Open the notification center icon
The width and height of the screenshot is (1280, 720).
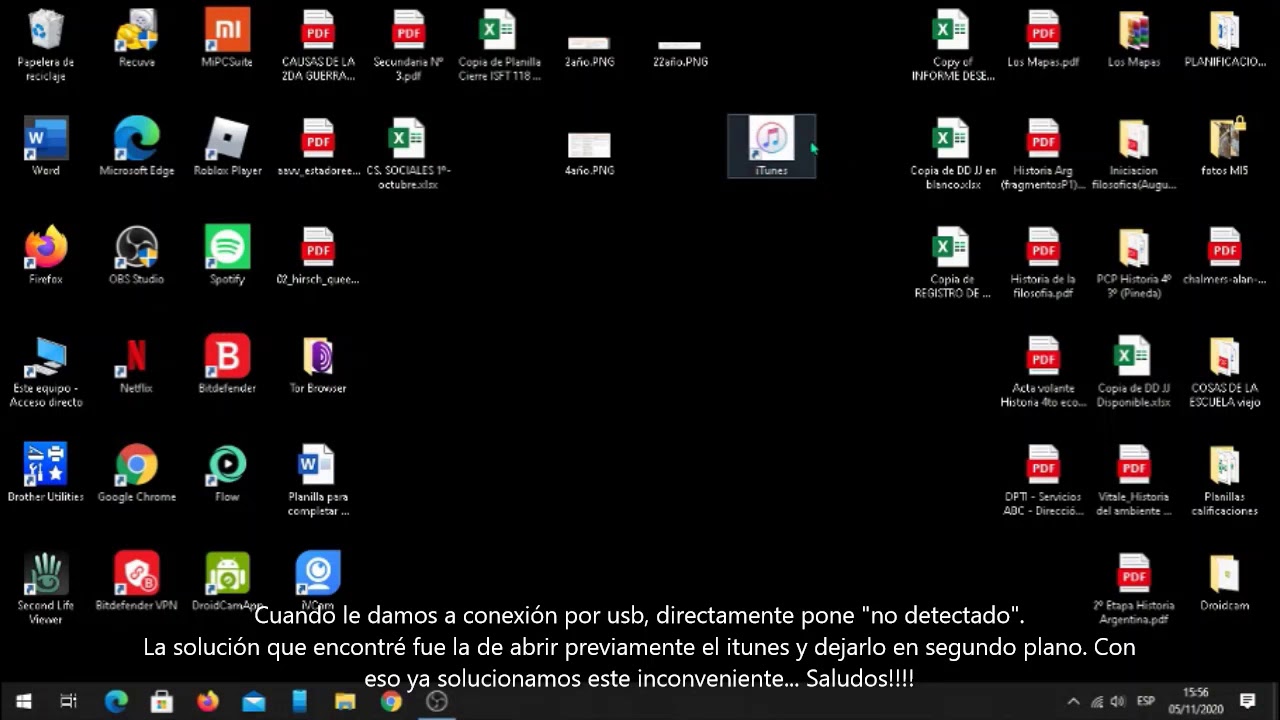pos(1248,701)
